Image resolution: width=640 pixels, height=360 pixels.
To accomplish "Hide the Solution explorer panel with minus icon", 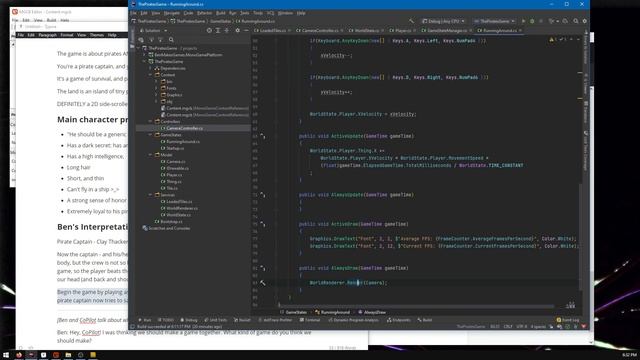I will click(x=246, y=30).
